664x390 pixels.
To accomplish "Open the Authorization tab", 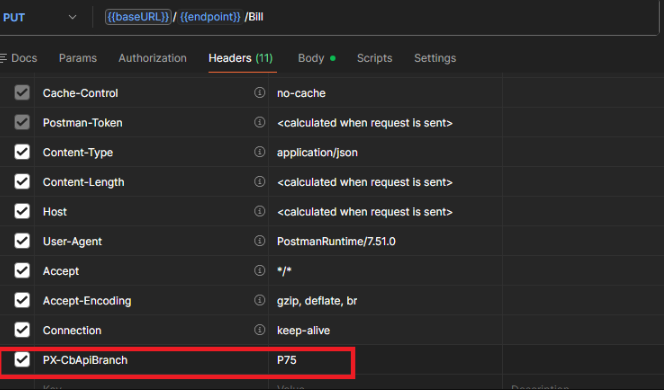I will click(152, 58).
